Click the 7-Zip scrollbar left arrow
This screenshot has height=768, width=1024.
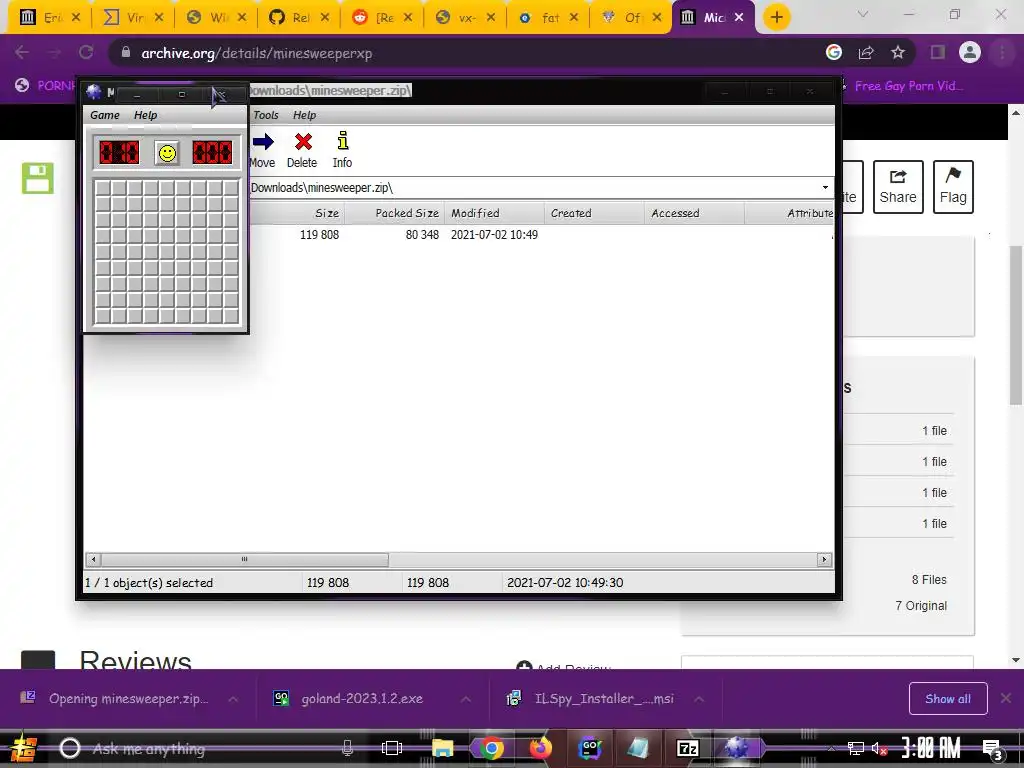click(x=93, y=560)
